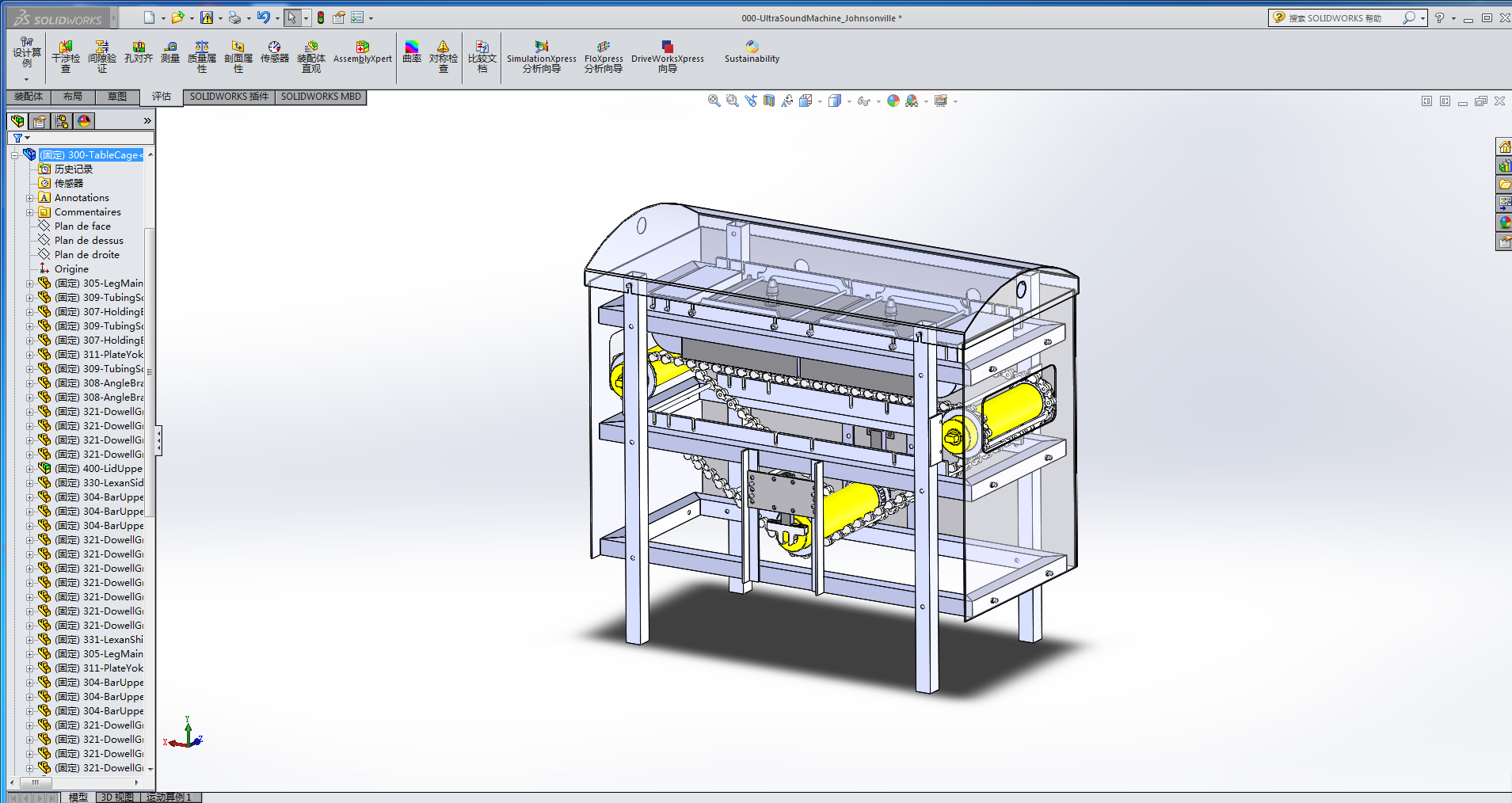This screenshot has height=803, width=1512.
Task: Open the 测量 measure tool
Action: point(170,52)
